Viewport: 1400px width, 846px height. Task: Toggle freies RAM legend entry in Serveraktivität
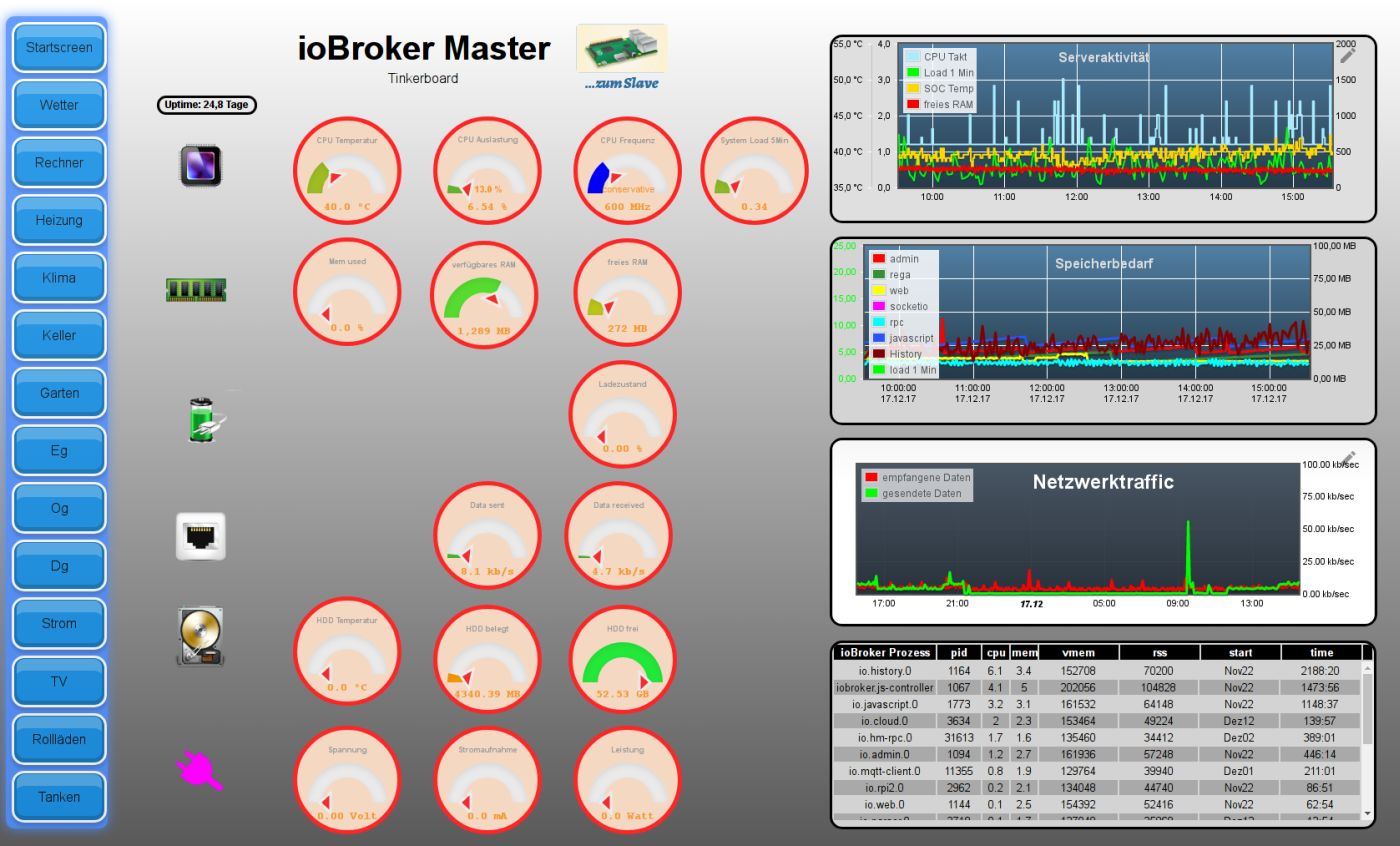point(939,104)
